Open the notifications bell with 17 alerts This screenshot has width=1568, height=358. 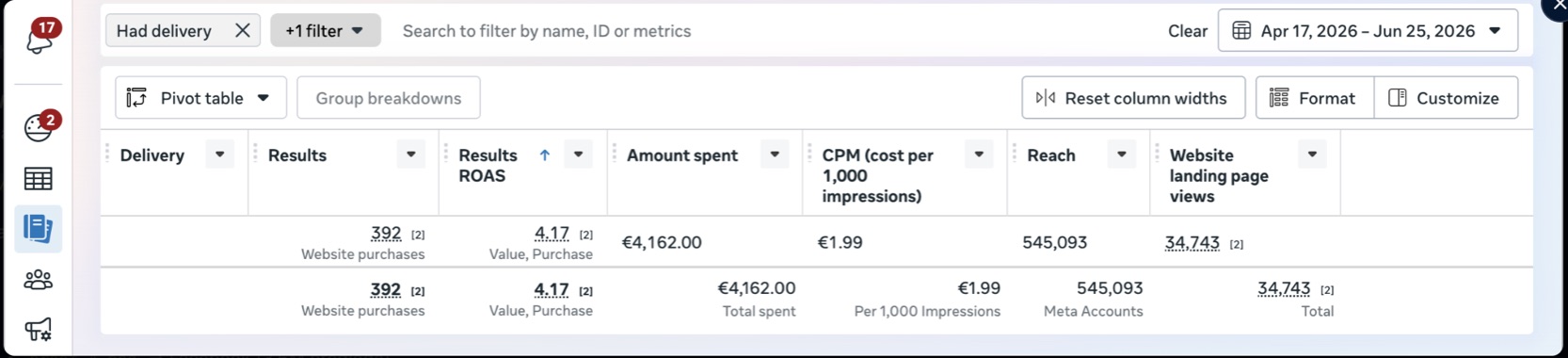(x=40, y=38)
